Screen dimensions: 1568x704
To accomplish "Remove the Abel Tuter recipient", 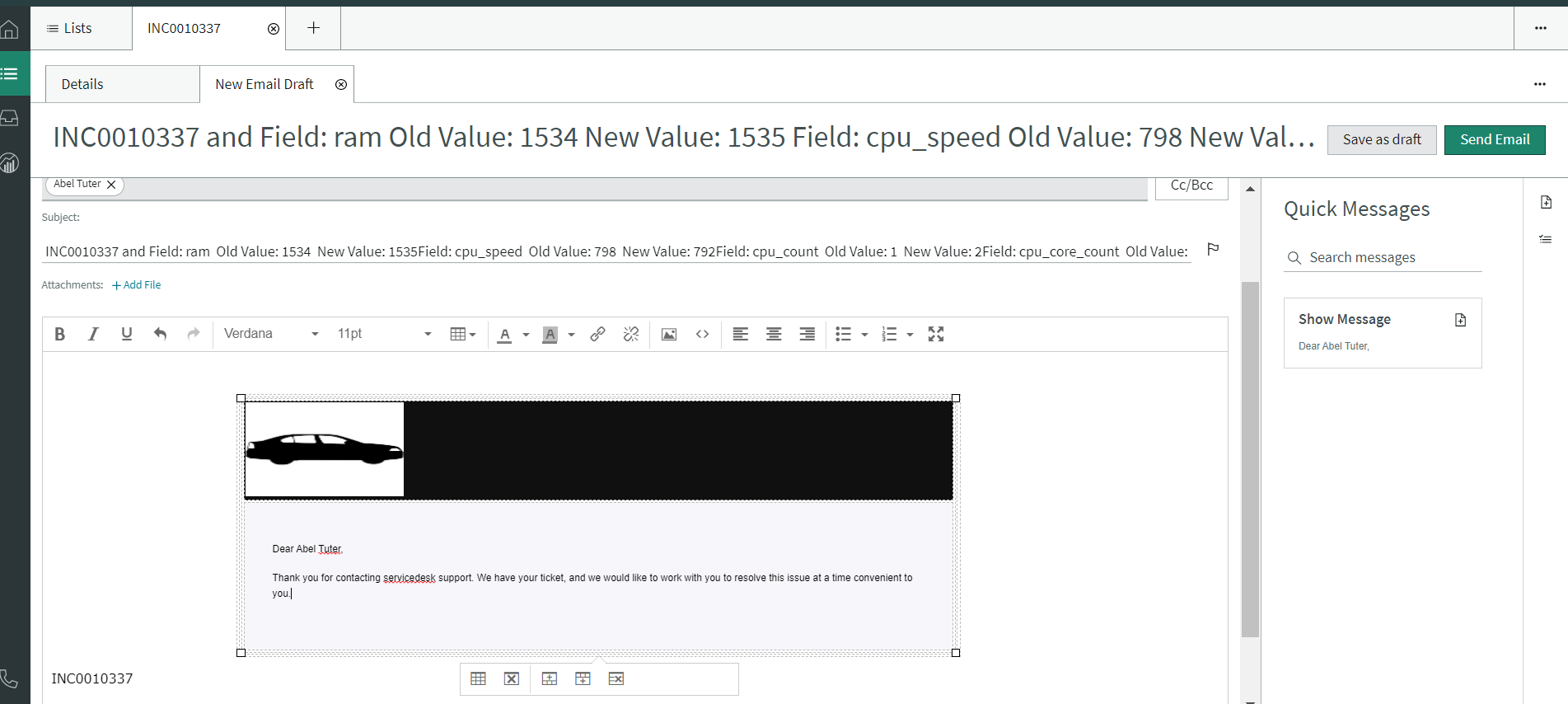I will coord(111,185).
